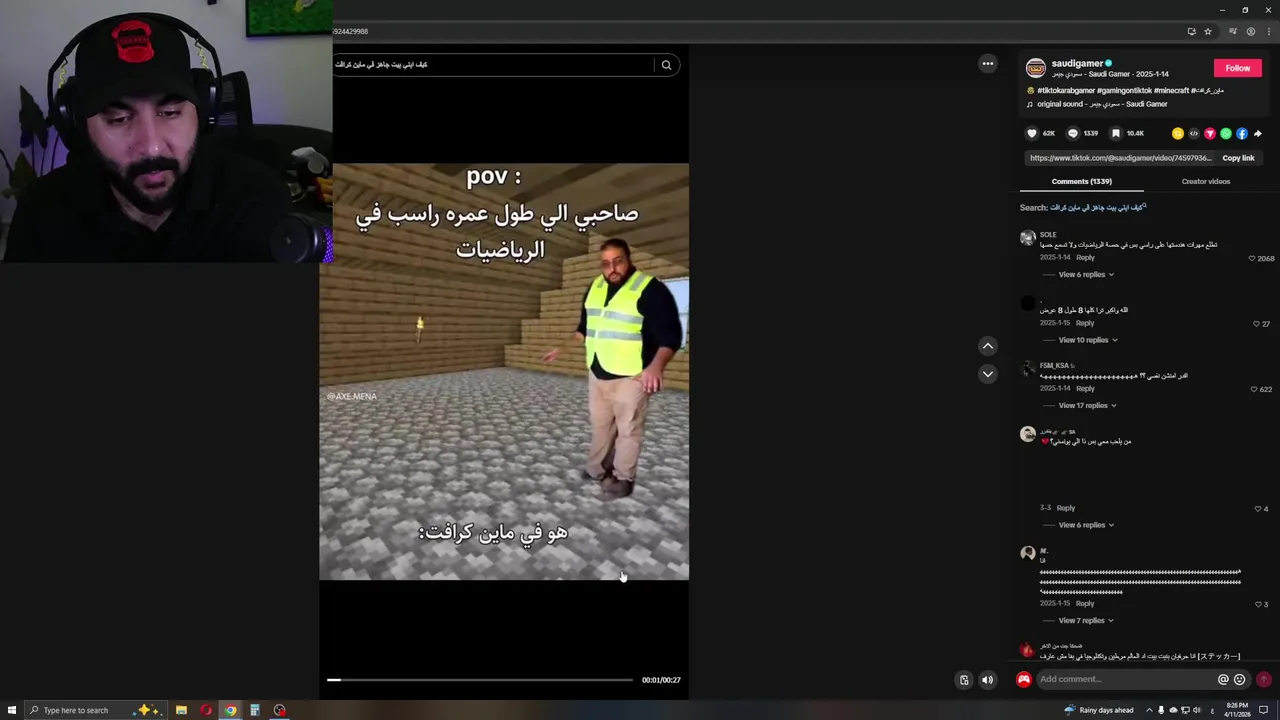
Task: Post comment with red send arrow
Action: pos(1264,680)
